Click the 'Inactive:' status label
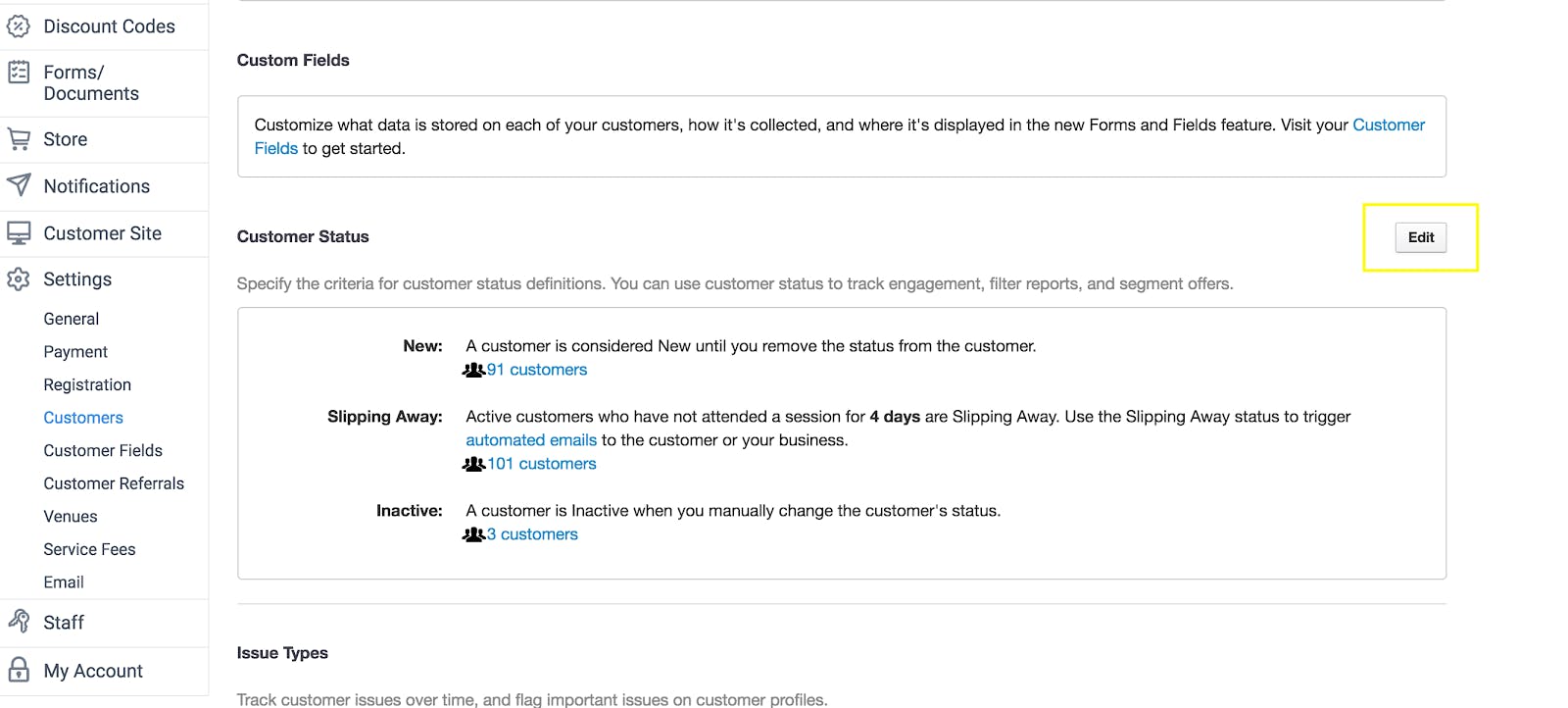The width and height of the screenshot is (1568, 708). click(x=409, y=511)
